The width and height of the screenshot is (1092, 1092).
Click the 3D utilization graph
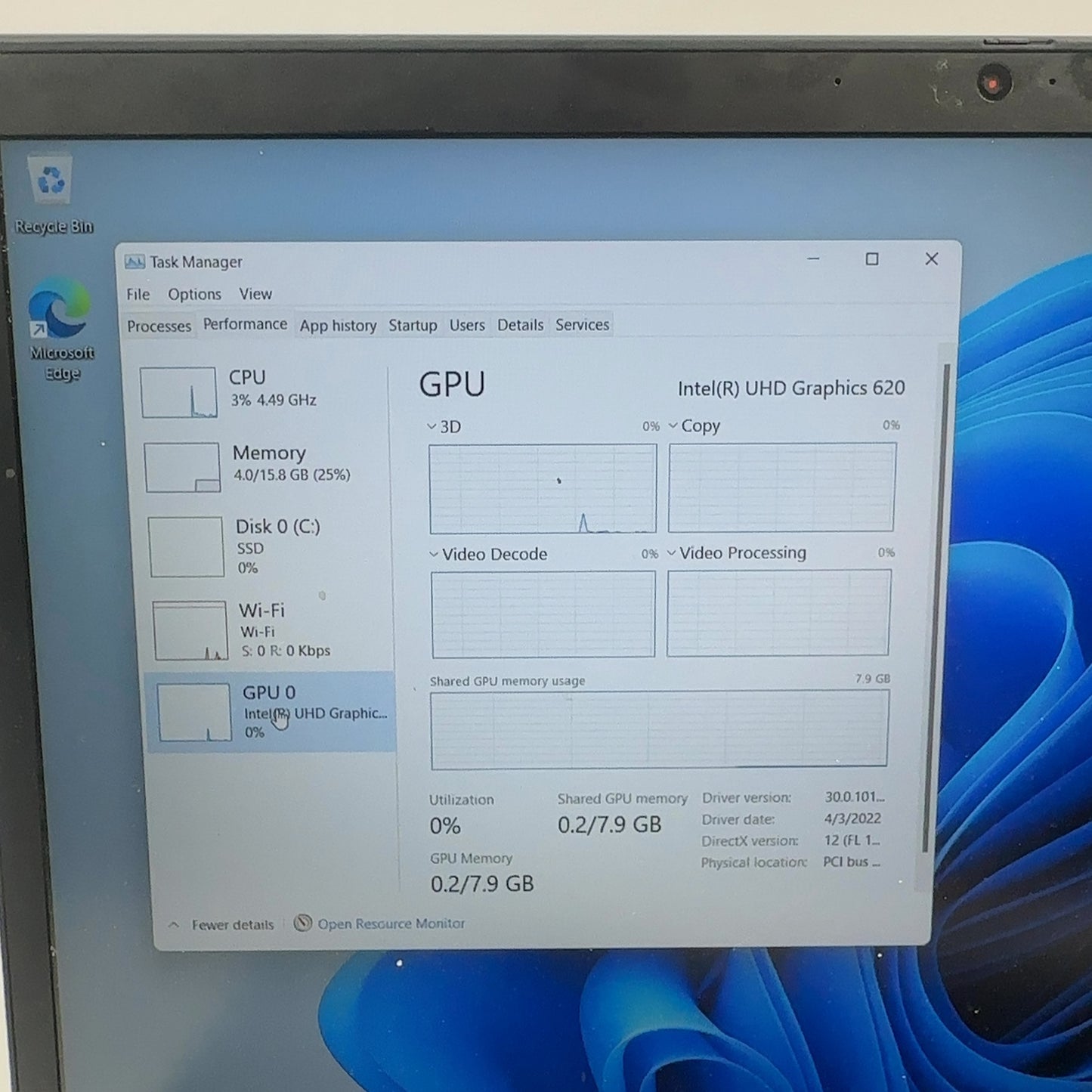pos(543,489)
